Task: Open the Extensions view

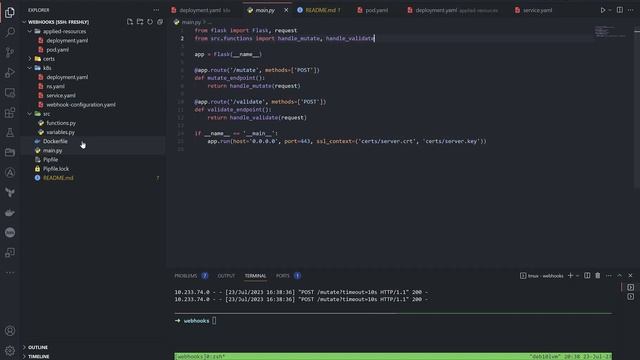Action: (x=10, y=113)
